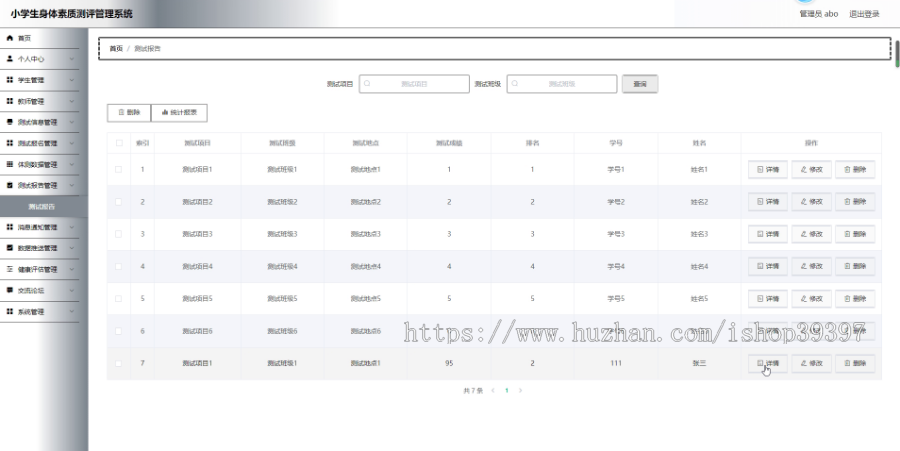The width and height of the screenshot is (900, 451).
Task: Collapse 测试报告管理 using its chevron
Action: pos(72,185)
